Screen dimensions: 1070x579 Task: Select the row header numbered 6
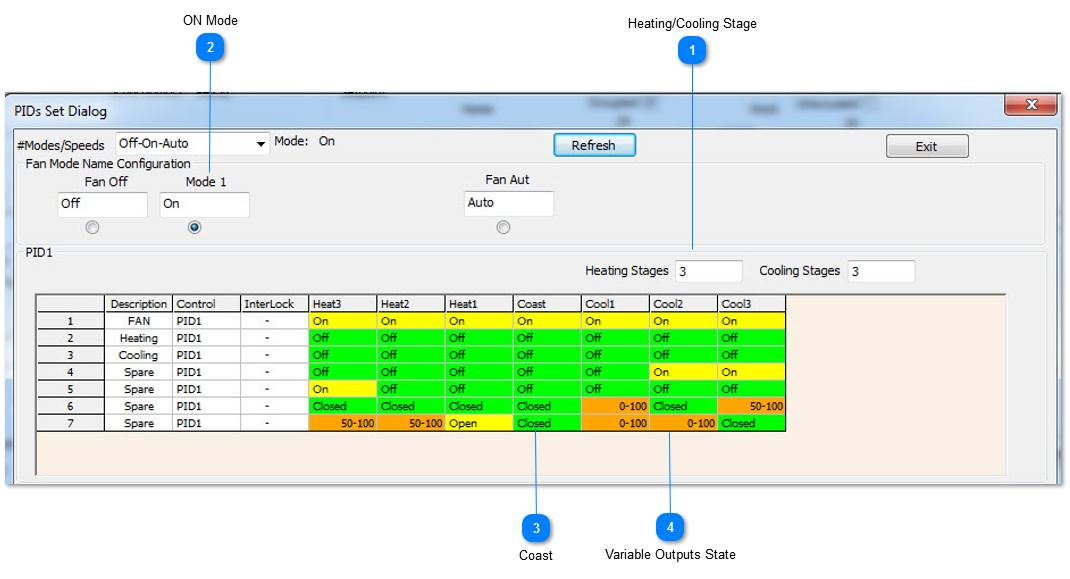pyautogui.click(x=70, y=406)
